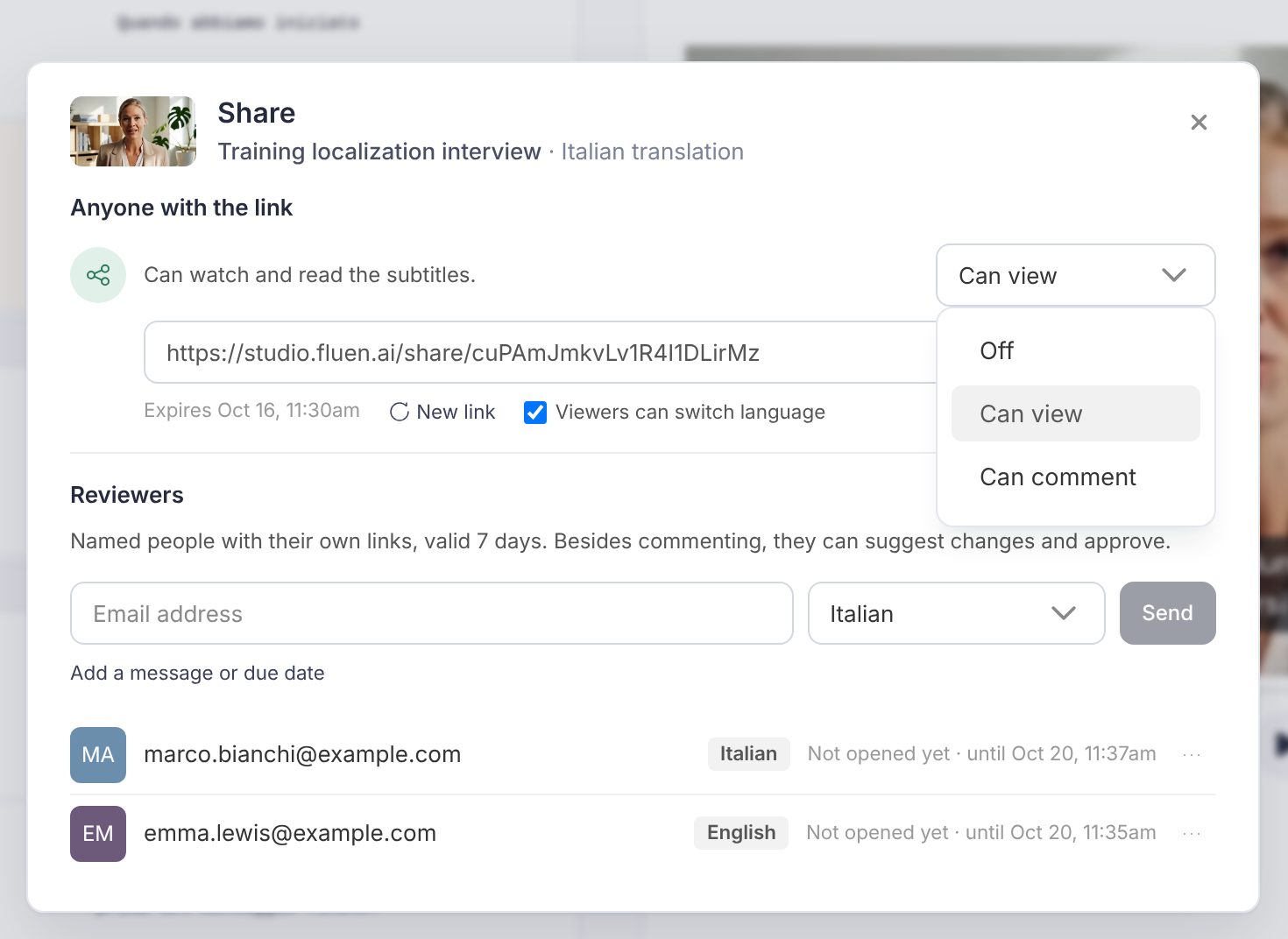Open options for emma.lewis@example.com

pyautogui.click(x=1192, y=833)
